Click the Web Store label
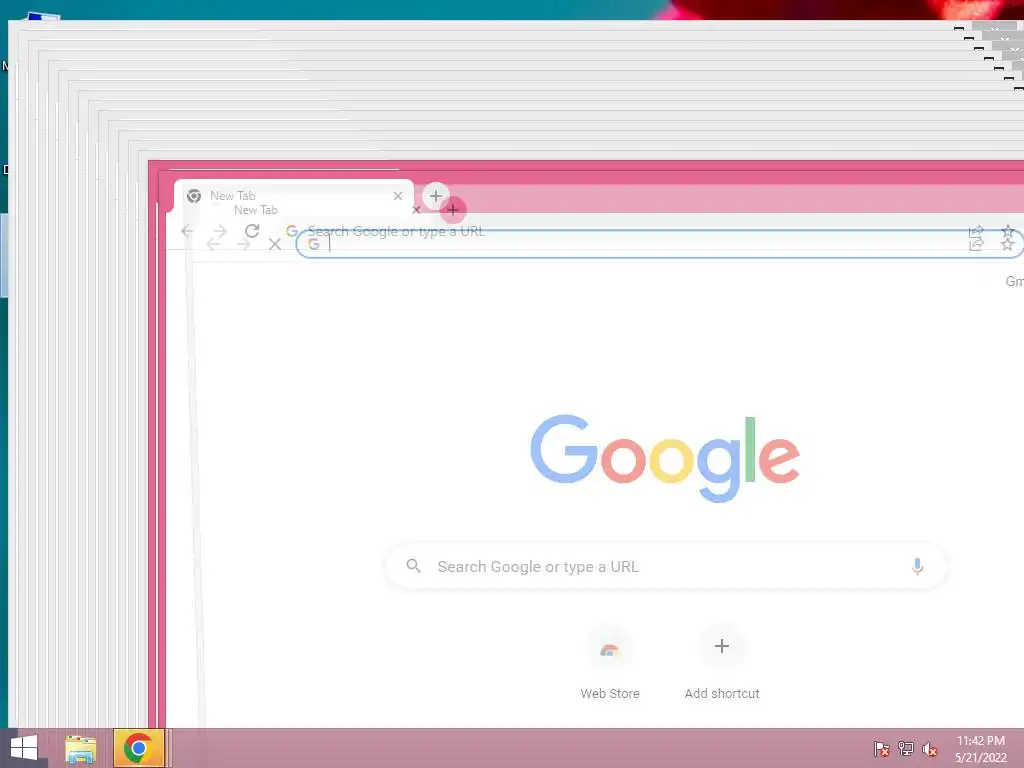The height and width of the screenshot is (768, 1024). click(610, 694)
